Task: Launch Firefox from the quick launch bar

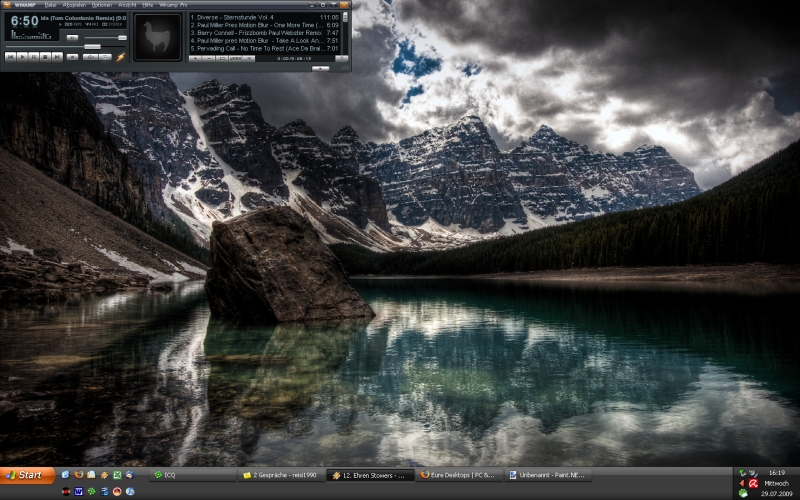Action: tap(78, 475)
